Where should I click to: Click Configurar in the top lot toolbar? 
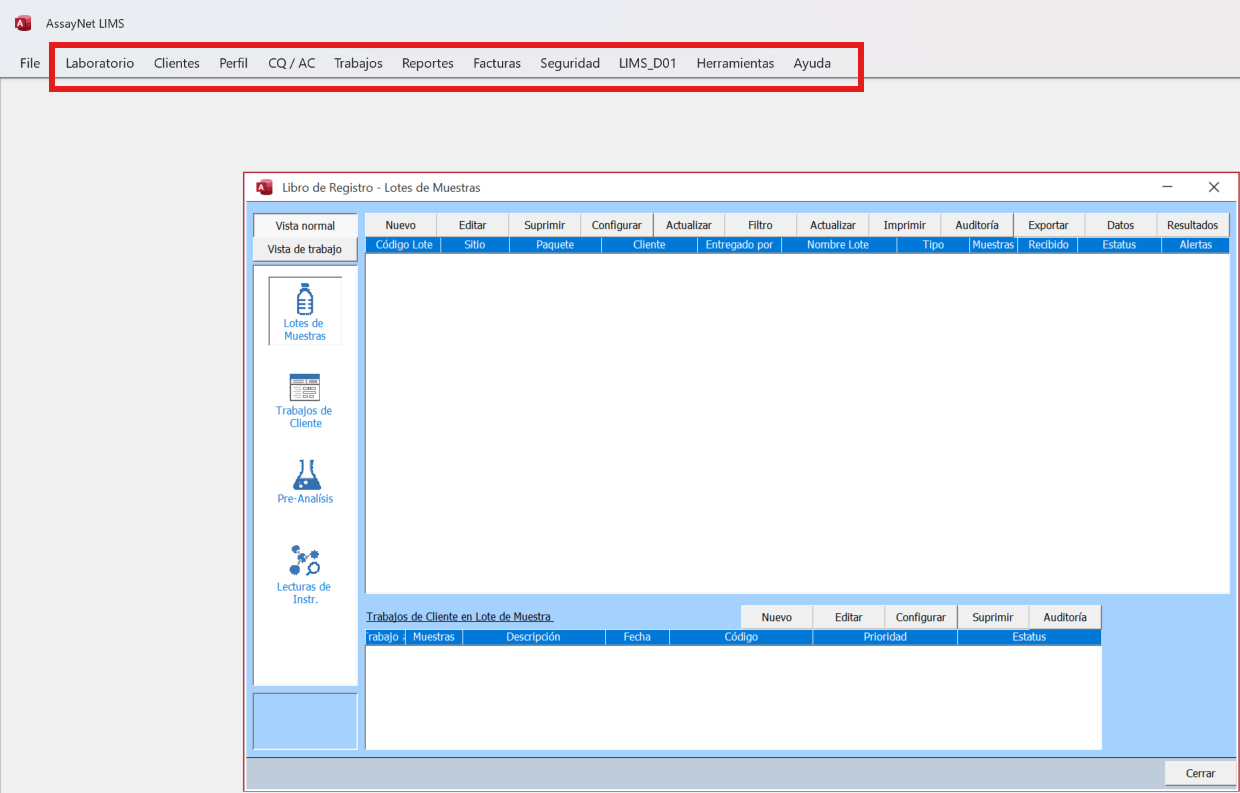coord(617,225)
